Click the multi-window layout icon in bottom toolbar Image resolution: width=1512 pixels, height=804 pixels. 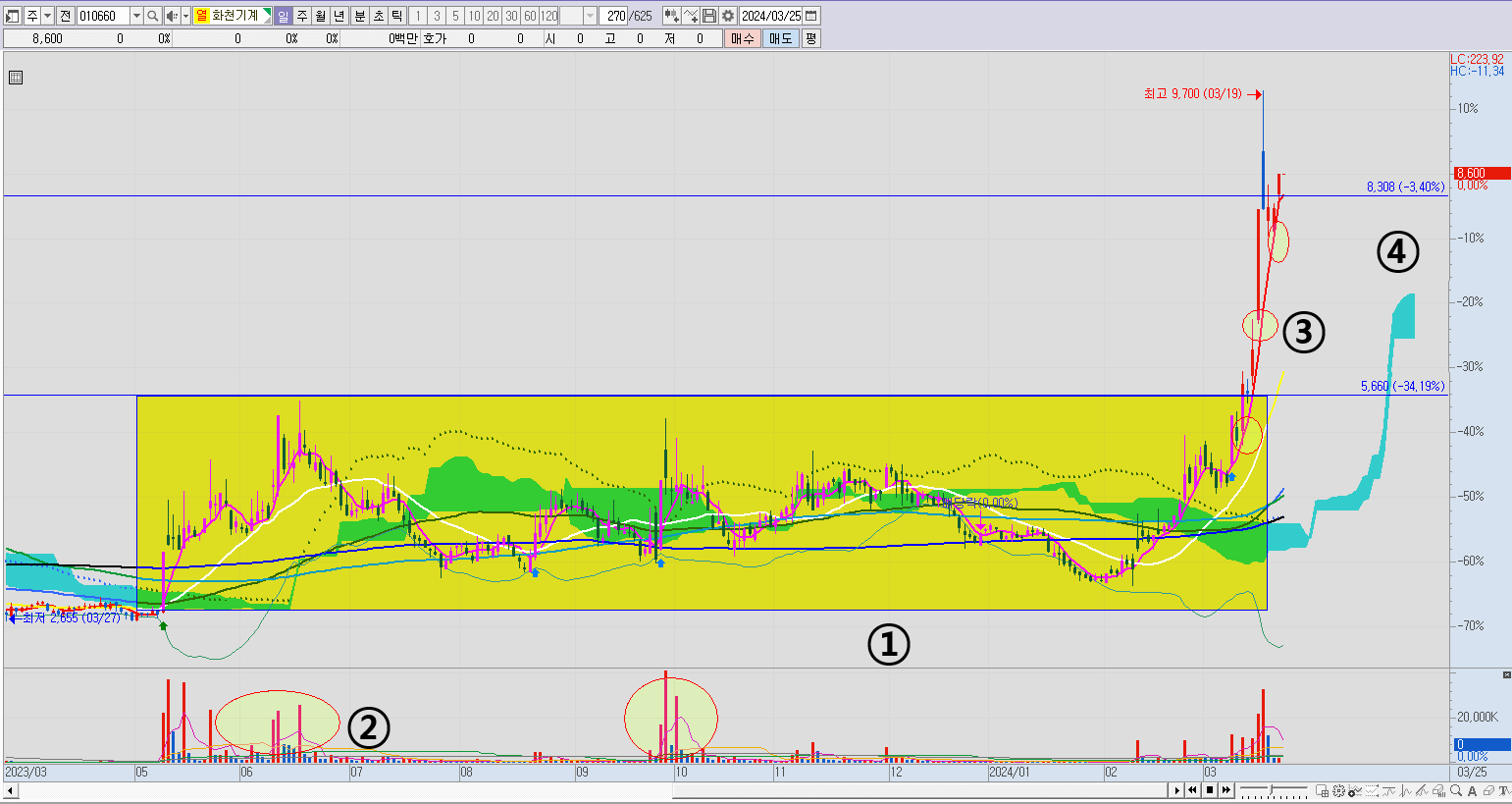coord(1322,790)
